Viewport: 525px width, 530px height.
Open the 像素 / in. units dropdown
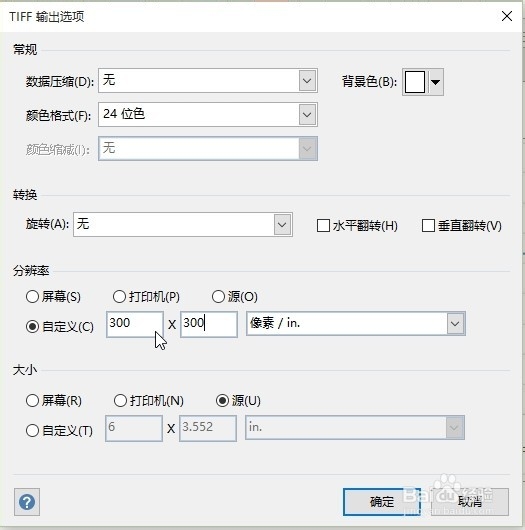click(x=455, y=323)
